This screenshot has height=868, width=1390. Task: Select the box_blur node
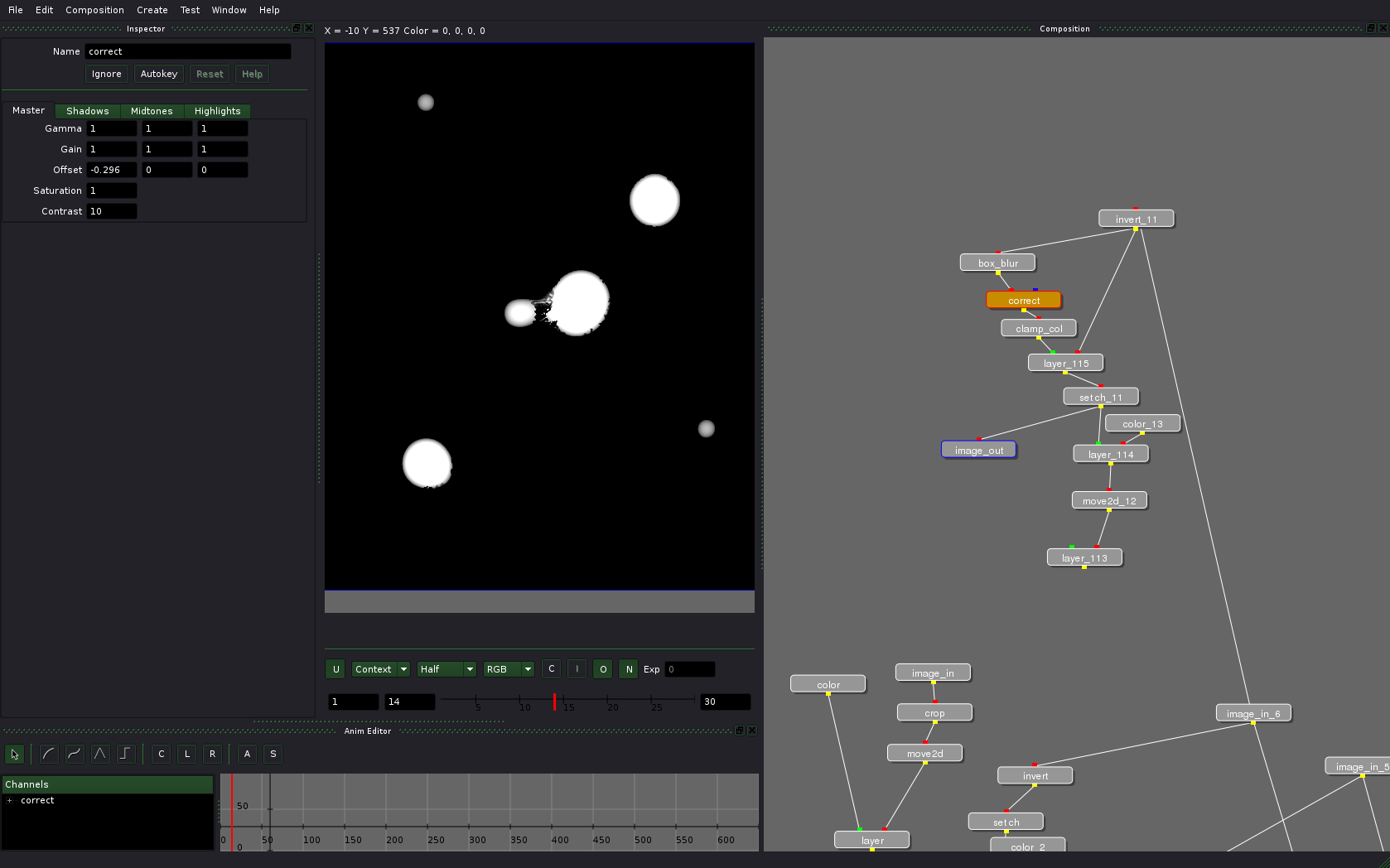(x=998, y=263)
